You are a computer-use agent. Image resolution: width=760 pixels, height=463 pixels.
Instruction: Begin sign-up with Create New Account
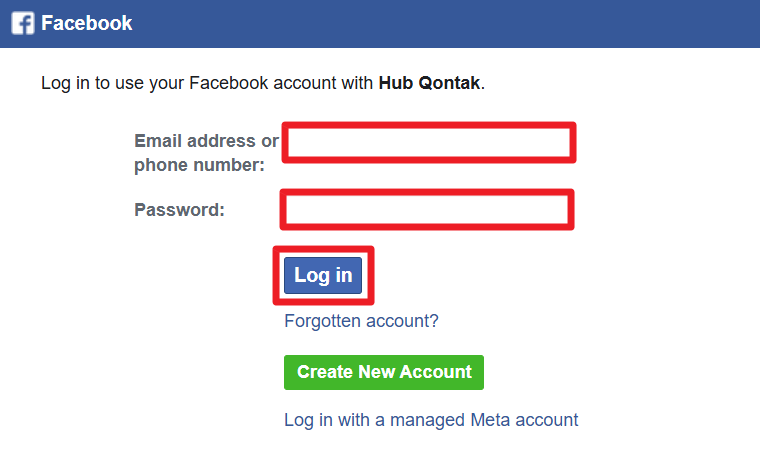(384, 372)
